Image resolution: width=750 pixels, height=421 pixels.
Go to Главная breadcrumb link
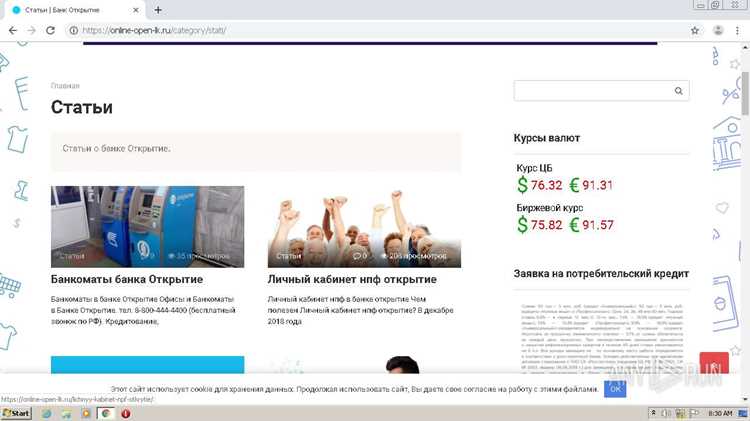65,86
